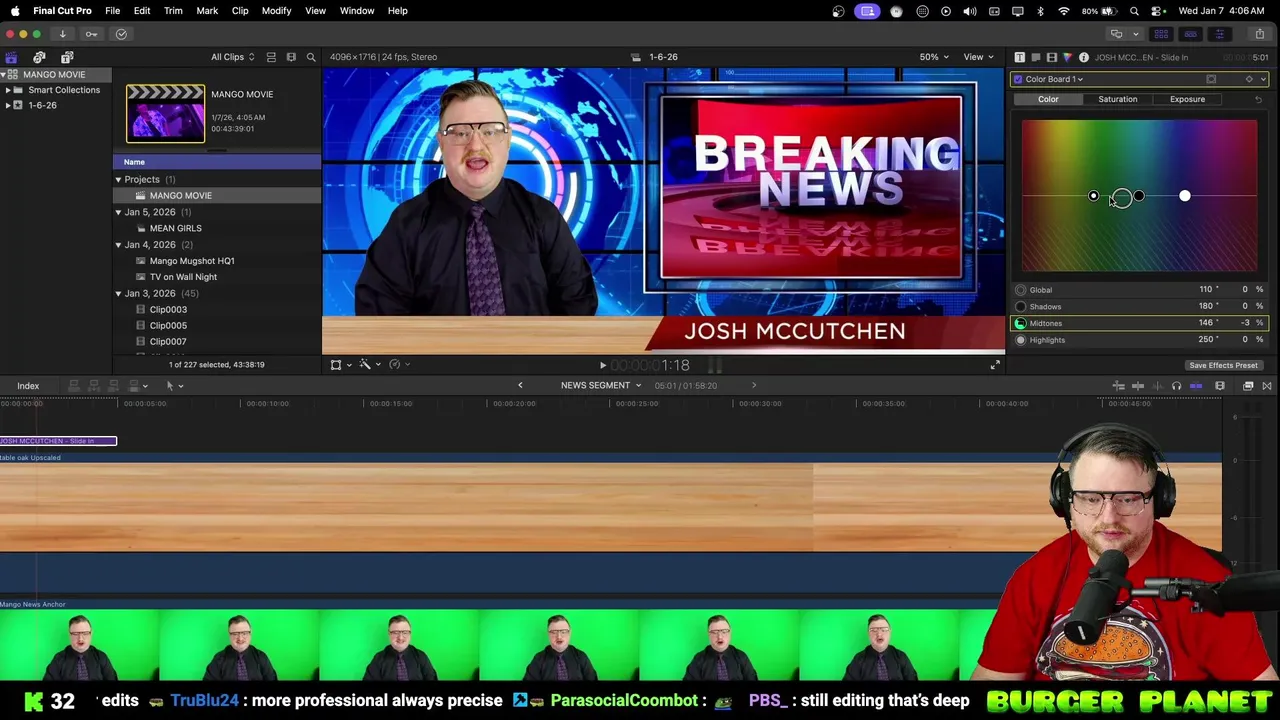1280x720 pixels.
Task: Open the Color Board 1 correction dropdown
Action: coord(1054,79)
